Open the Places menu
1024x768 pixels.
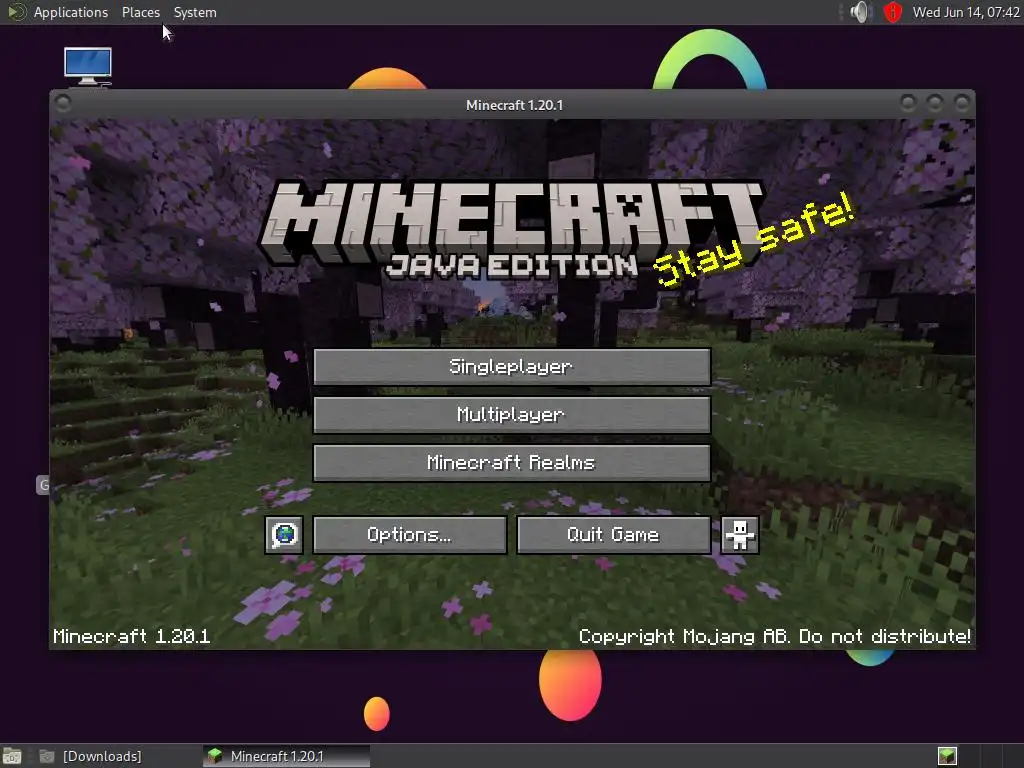[x=141, y=12]
